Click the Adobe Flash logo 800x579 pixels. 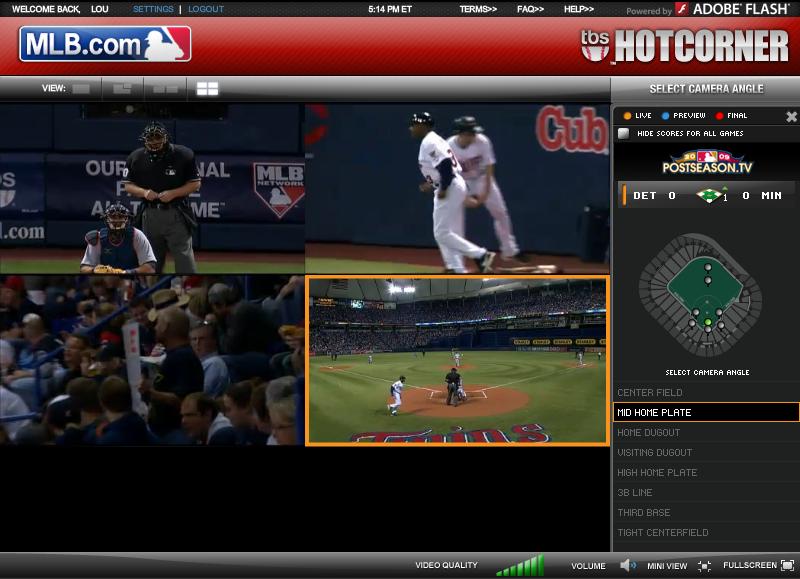point(733,9)
